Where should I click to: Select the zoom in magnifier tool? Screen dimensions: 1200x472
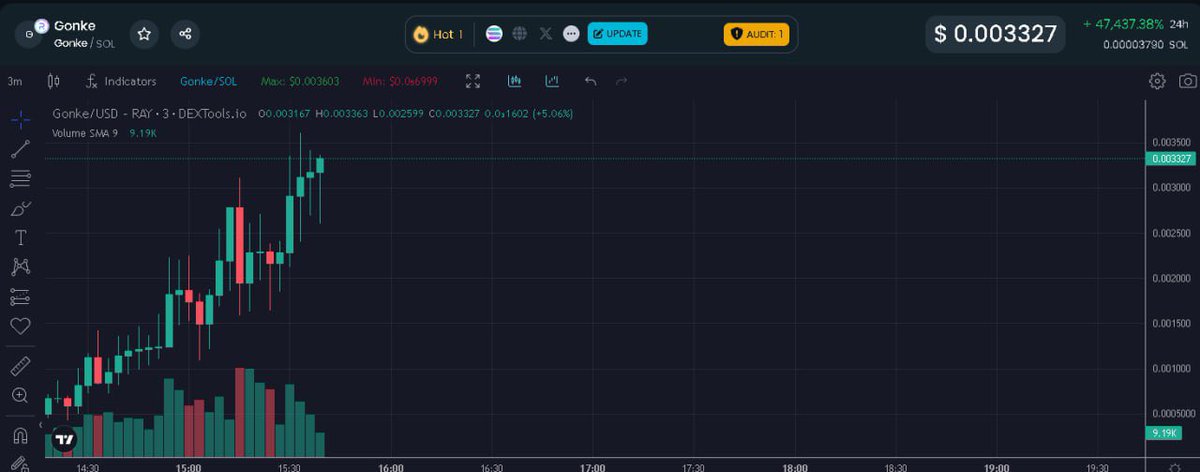click(20, 396)
